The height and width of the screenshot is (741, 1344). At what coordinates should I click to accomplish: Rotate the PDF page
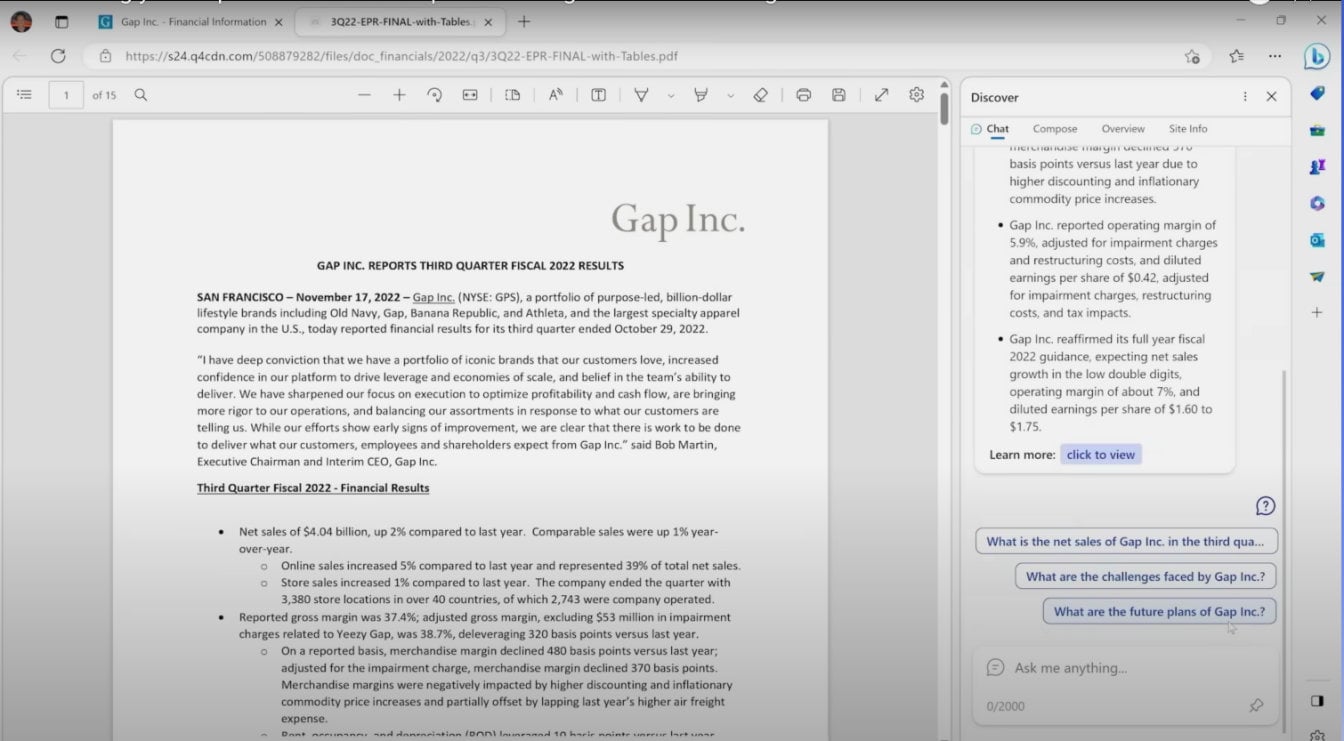click(x=434, y=95)
